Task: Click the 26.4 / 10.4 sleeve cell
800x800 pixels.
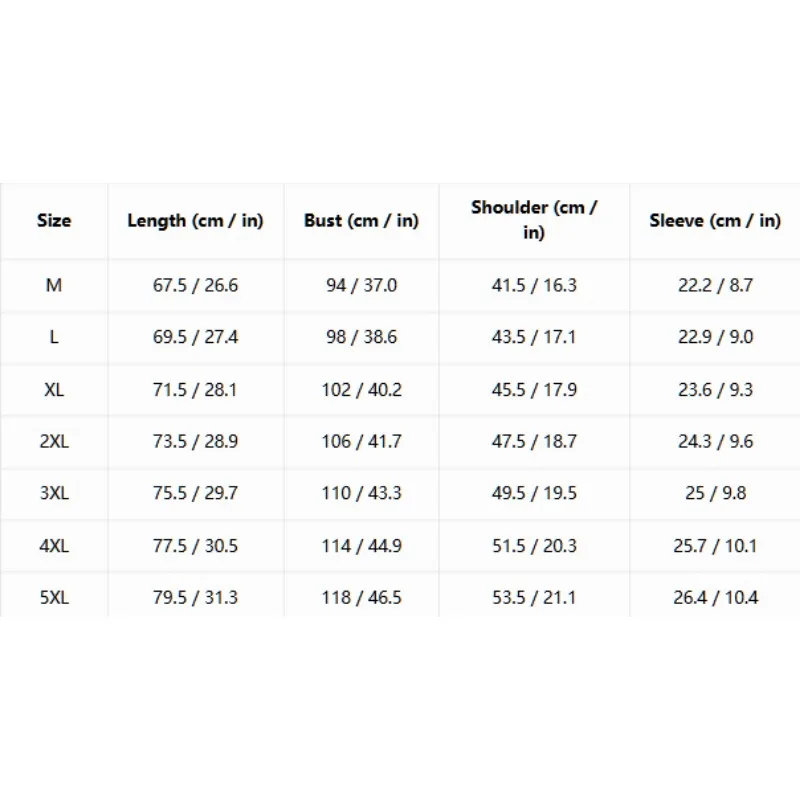Action: click(x=715, y=597)
